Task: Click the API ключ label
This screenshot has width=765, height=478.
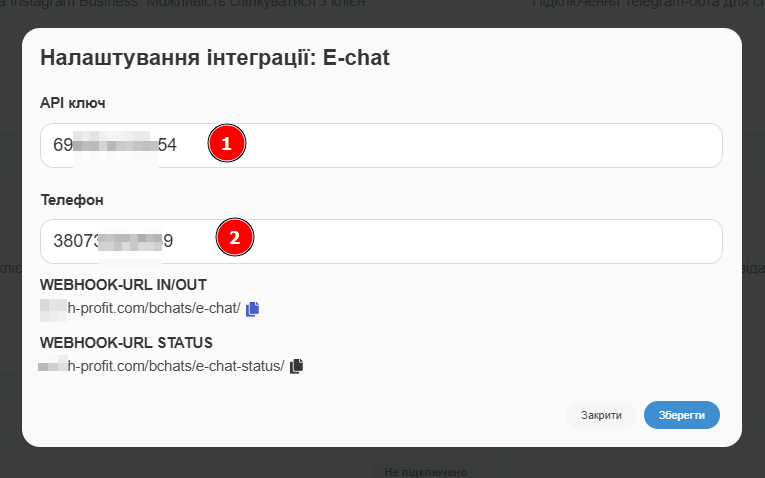Action: [72, 103]
